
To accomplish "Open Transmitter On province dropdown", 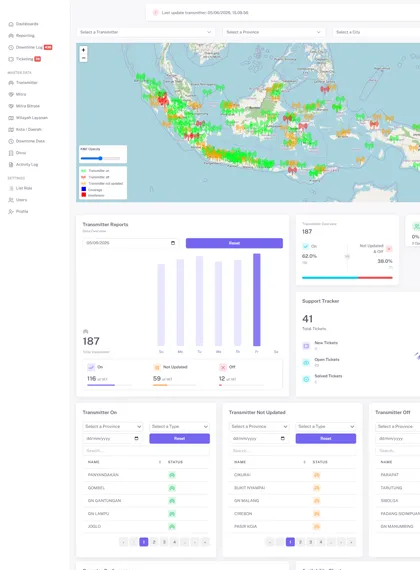I will [x=113, y=426].
